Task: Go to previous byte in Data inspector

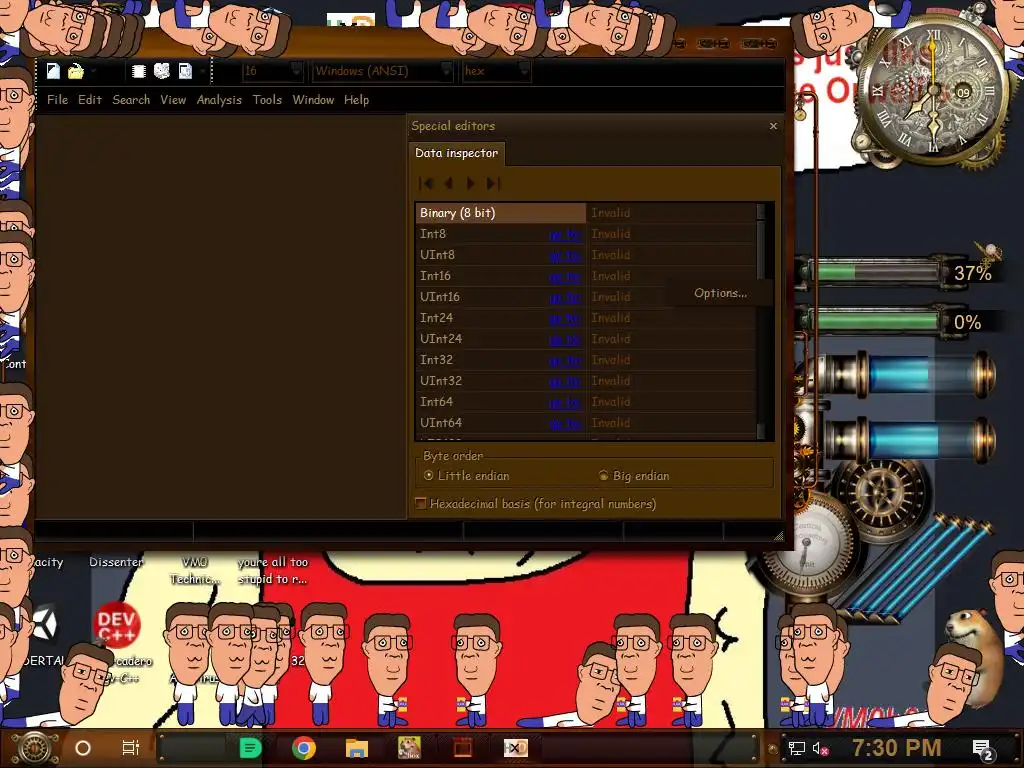Action: point(449,184)
